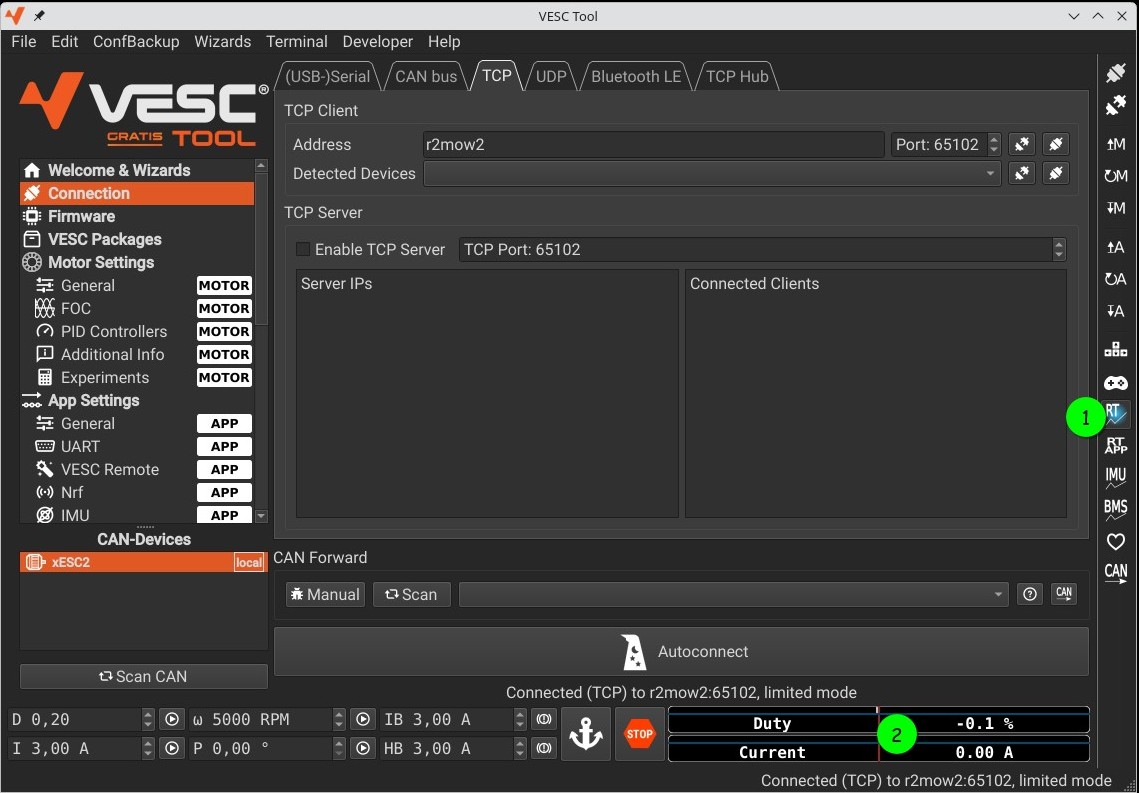Screen dimensions: 1139x793
Task: Click the heart alive-signal icon
Action: 1115,542
